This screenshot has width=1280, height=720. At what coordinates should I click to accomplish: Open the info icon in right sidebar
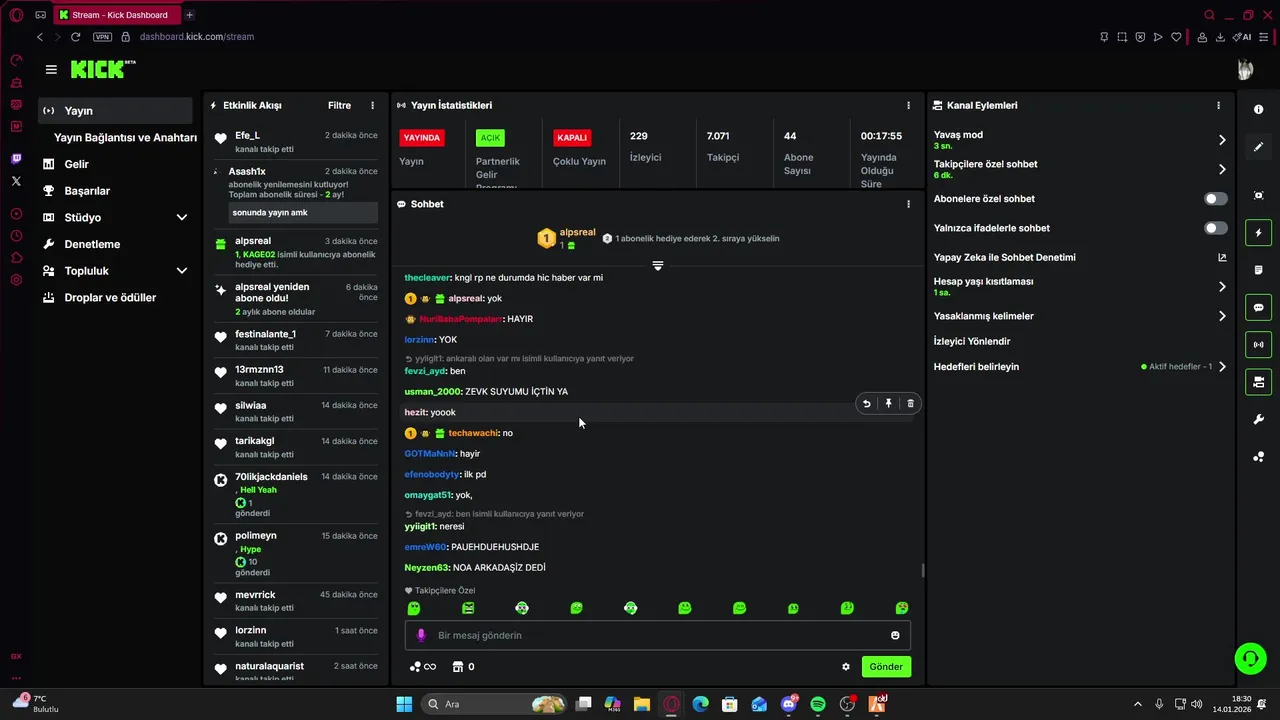pos(1258,109)
